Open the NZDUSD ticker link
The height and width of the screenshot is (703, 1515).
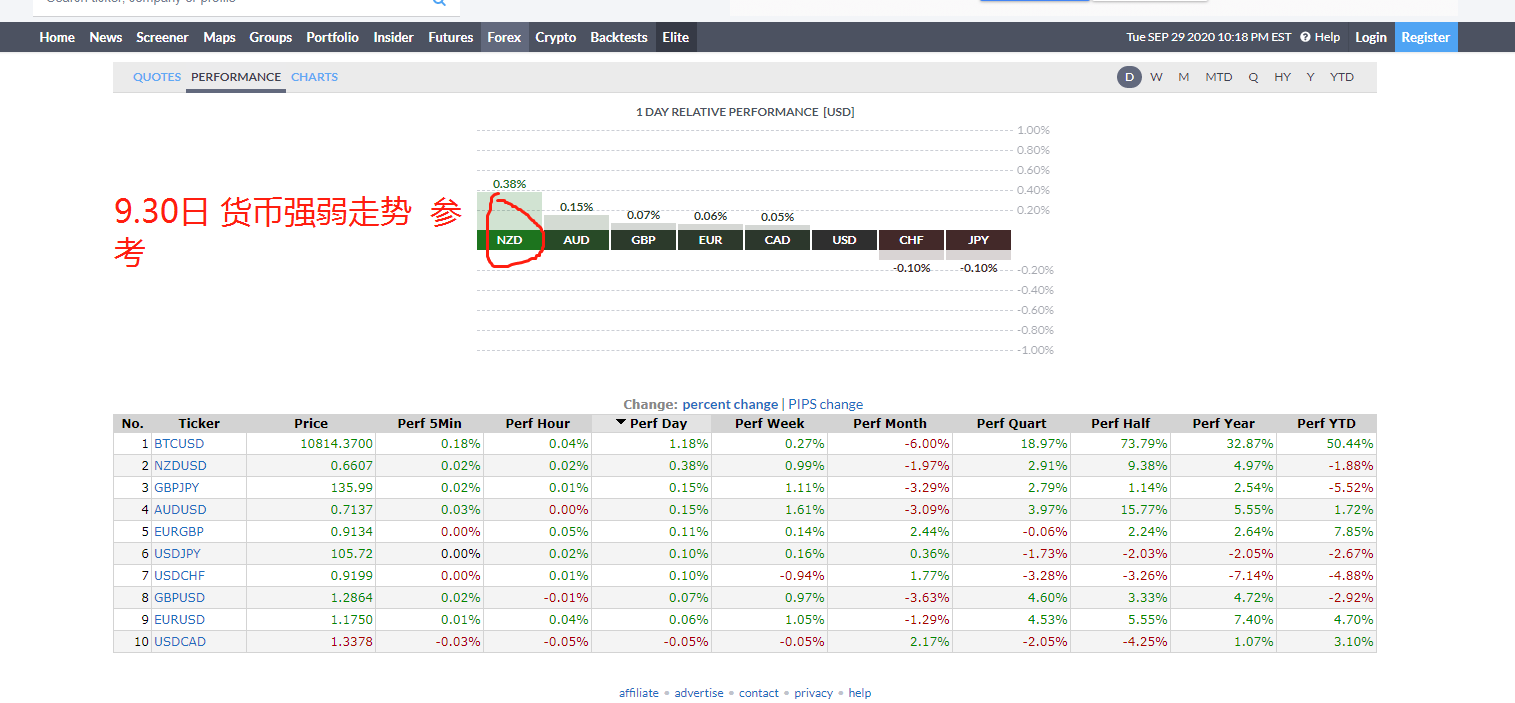(180, 465)
